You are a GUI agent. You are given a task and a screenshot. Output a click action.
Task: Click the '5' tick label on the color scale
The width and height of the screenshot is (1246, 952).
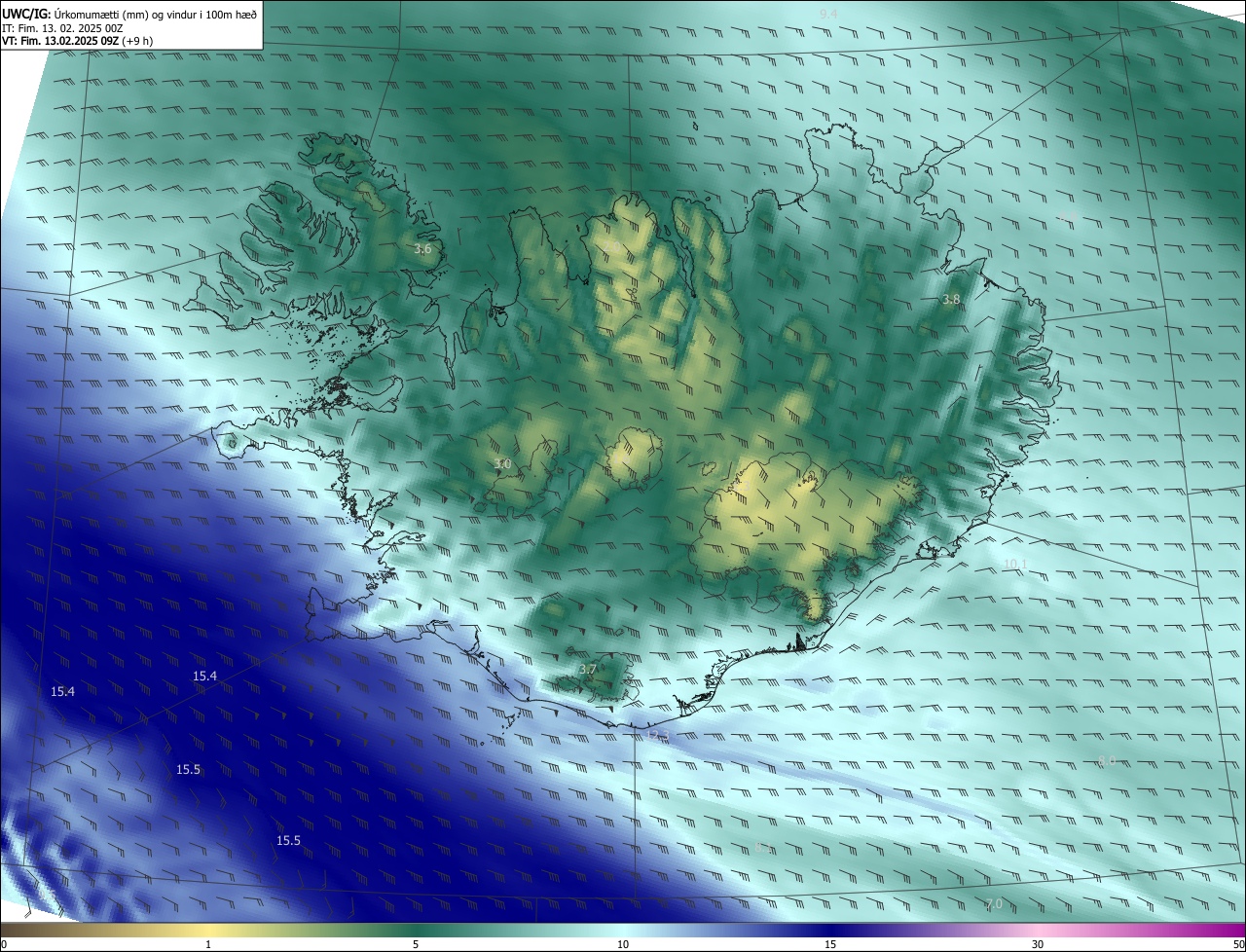click(416, 944)
